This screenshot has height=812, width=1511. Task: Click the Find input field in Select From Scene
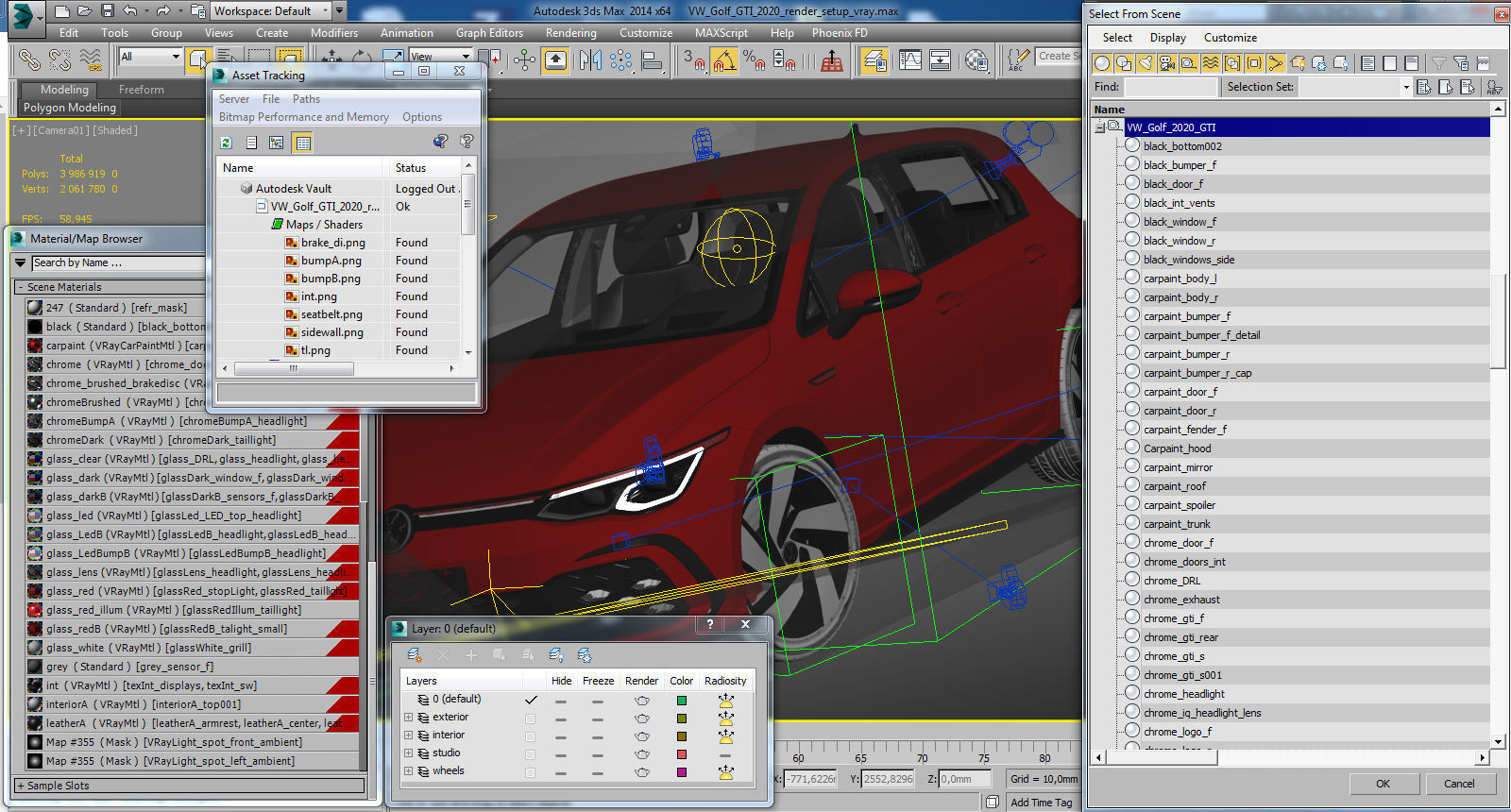click(x=1171, y=87)
